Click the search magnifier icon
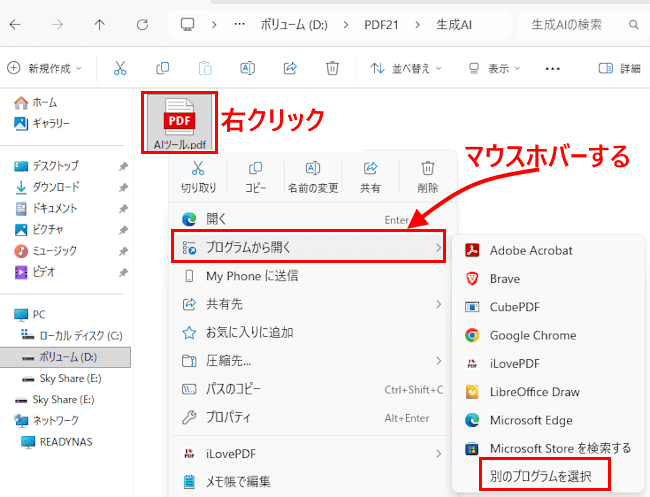Screen dimensions: 650x497 (633, 25)
